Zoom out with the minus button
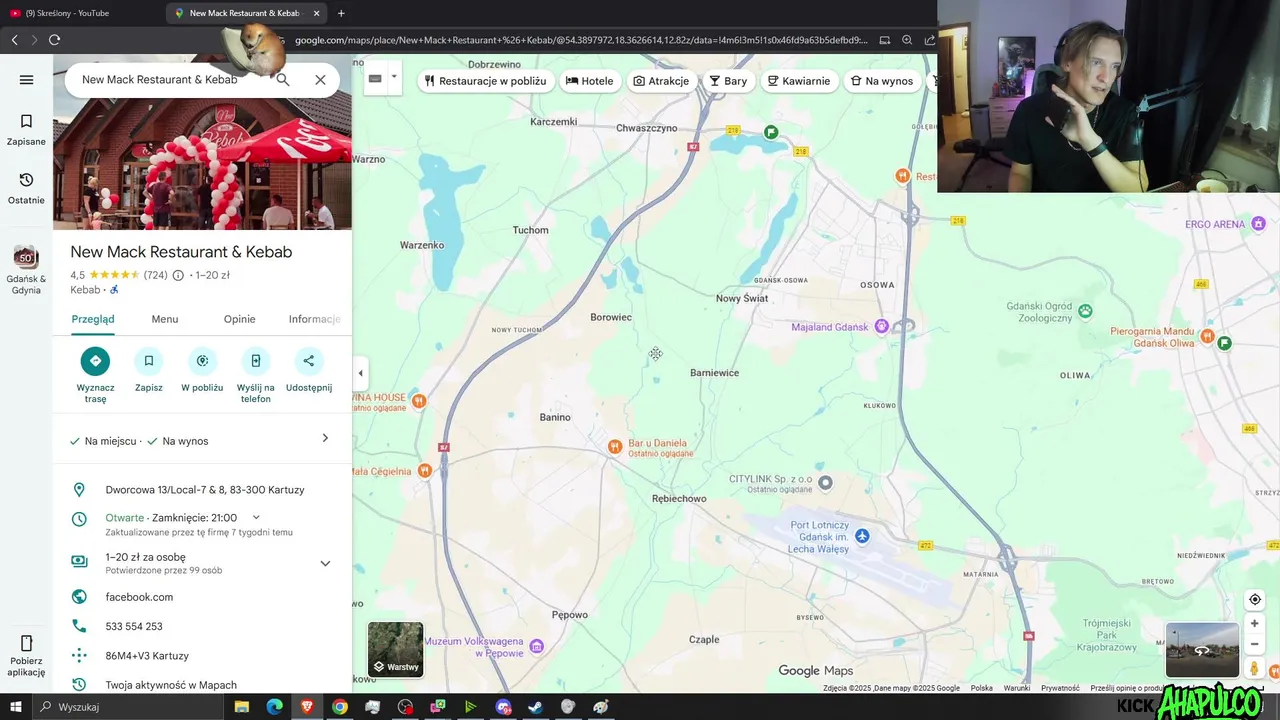Viewport: 1280px width, 720px height. pos(1254,644)
